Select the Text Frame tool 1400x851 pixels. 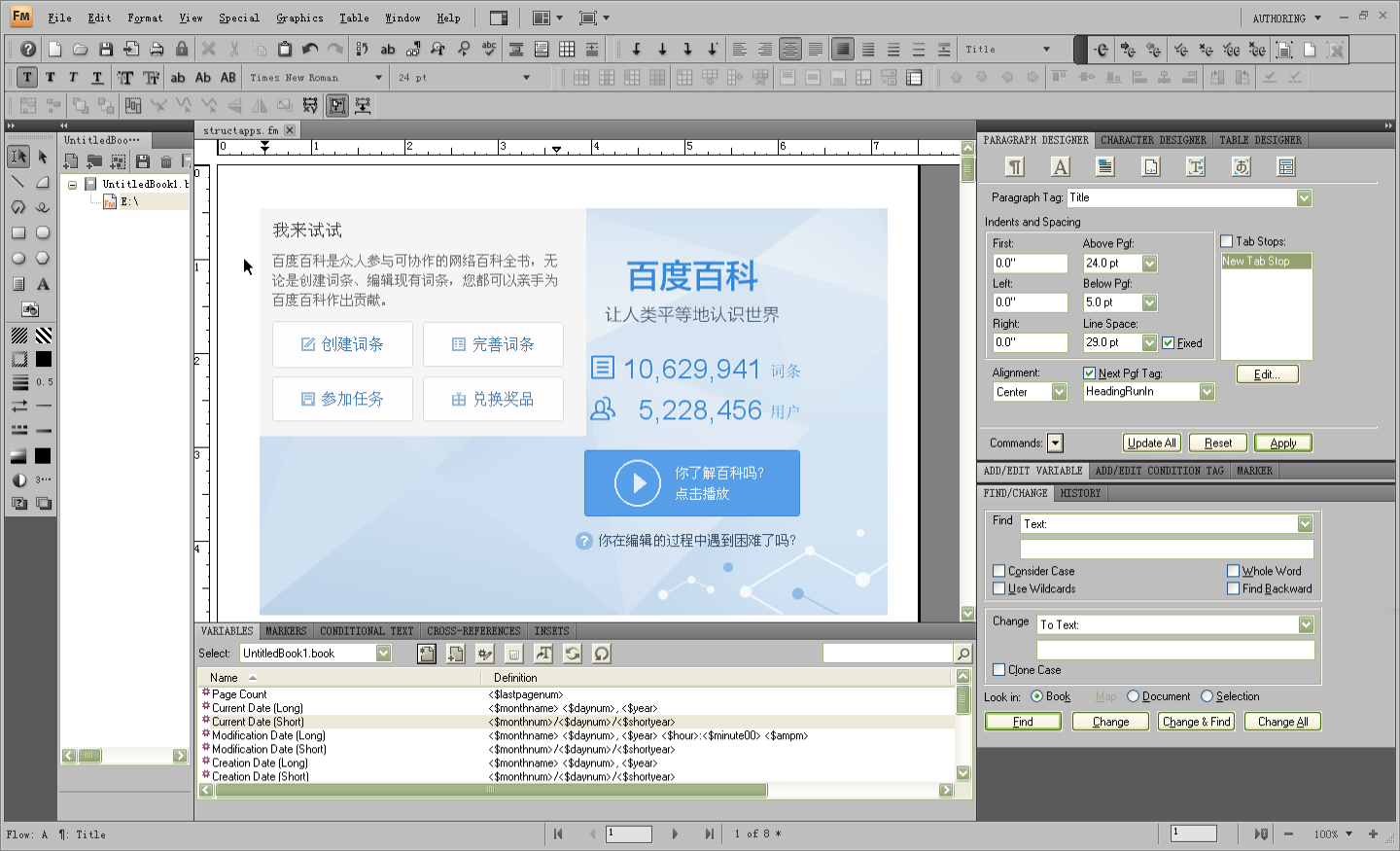click(x=17, y=284)
